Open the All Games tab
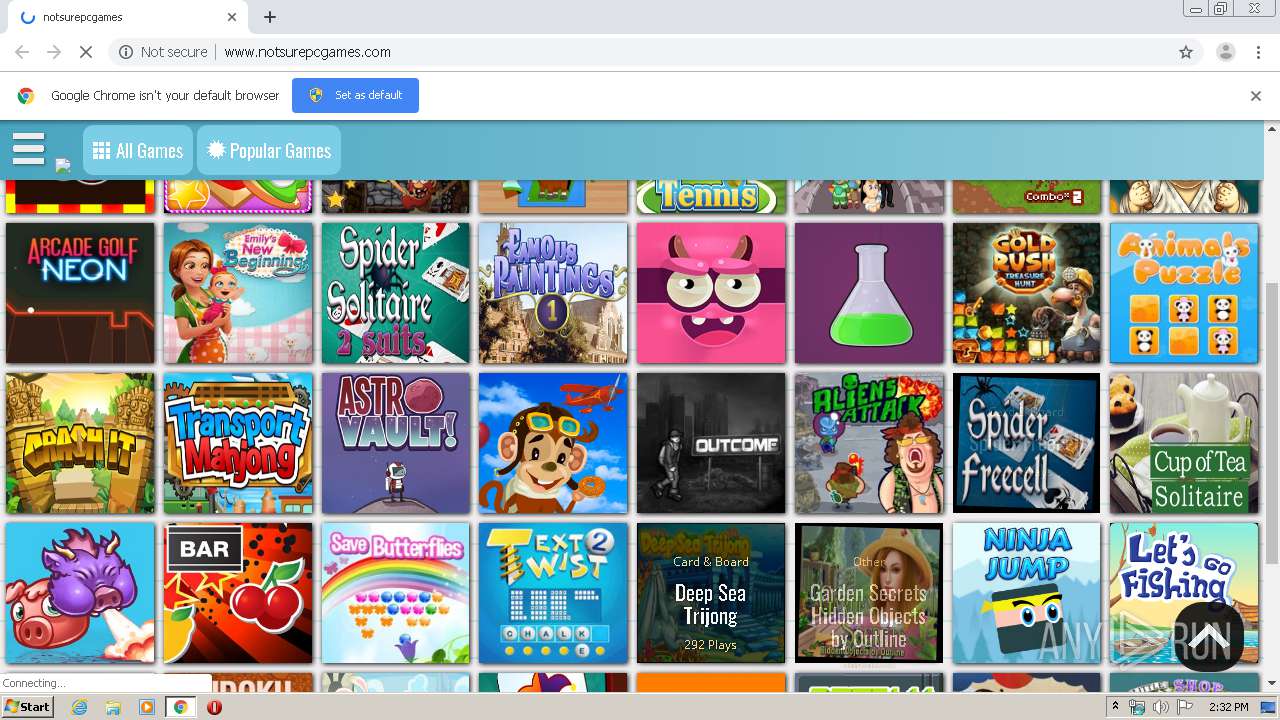 pyautogui.click(x=138, y=150)
